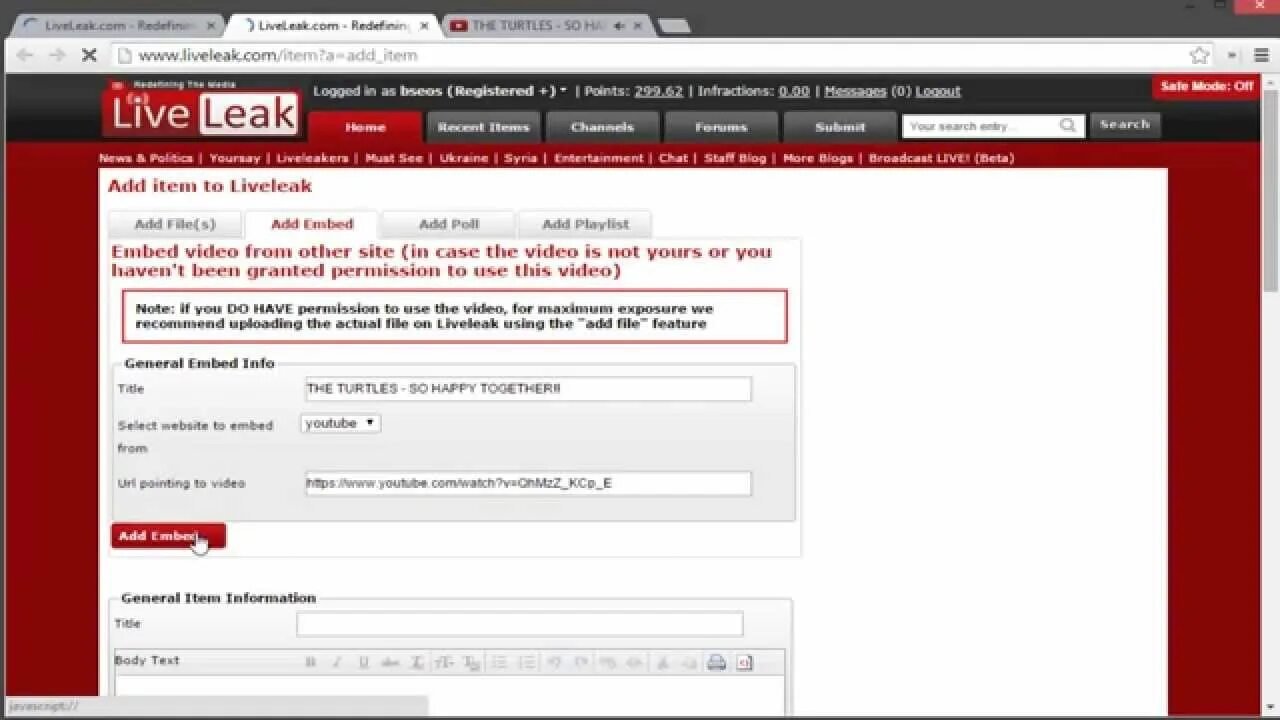Open the Channels navigation tab

point(602,127)
